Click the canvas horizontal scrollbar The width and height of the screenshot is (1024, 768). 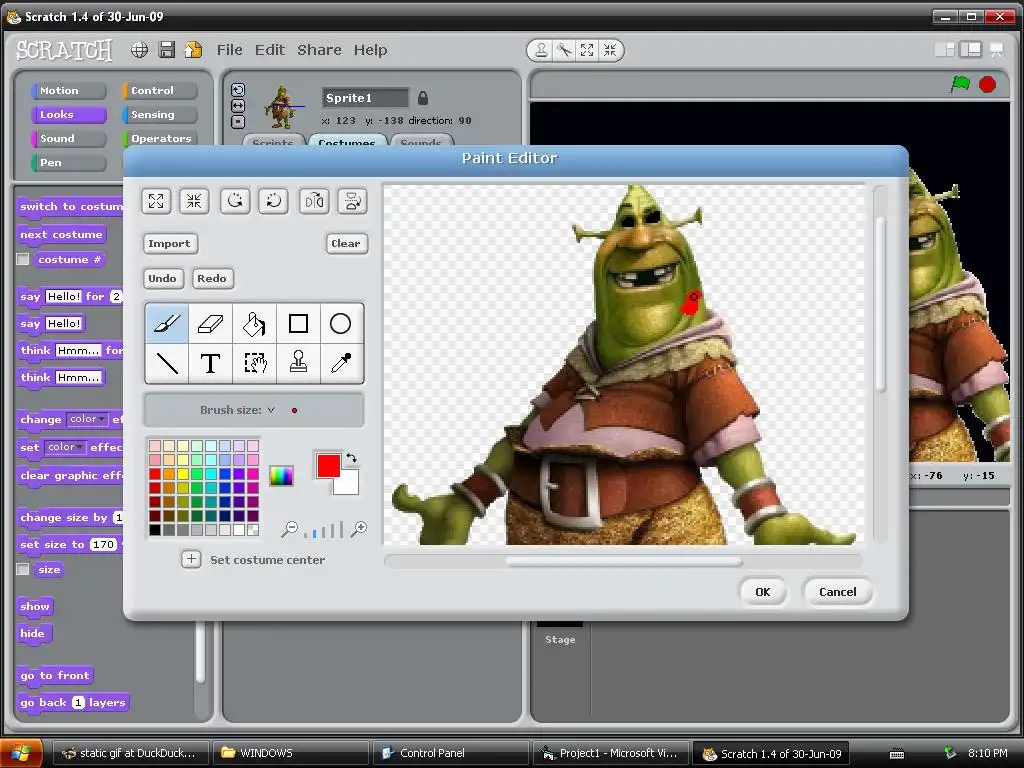(x=624, y=562)
